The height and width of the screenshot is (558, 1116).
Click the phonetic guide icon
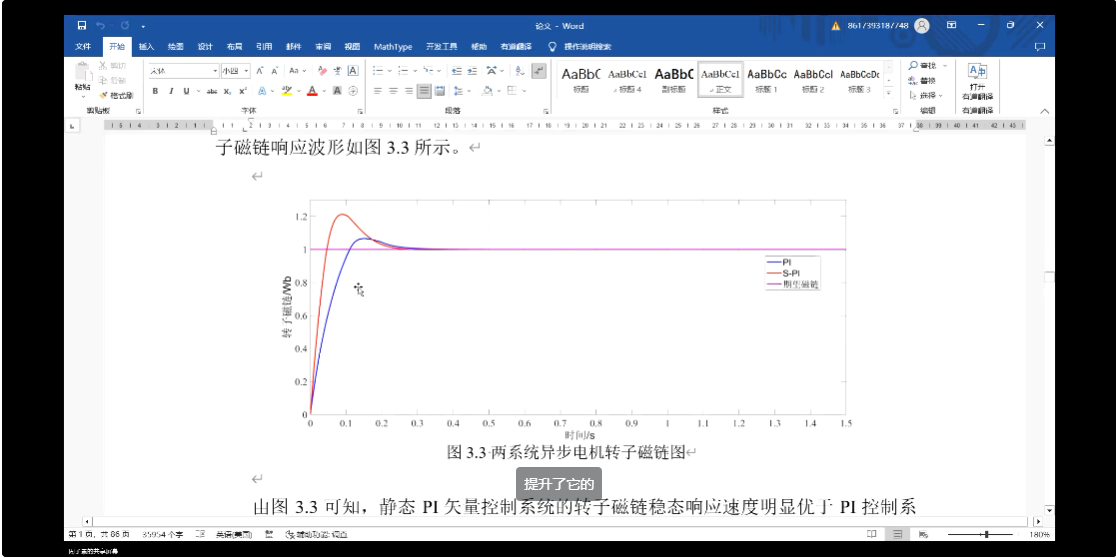point(337,71)
